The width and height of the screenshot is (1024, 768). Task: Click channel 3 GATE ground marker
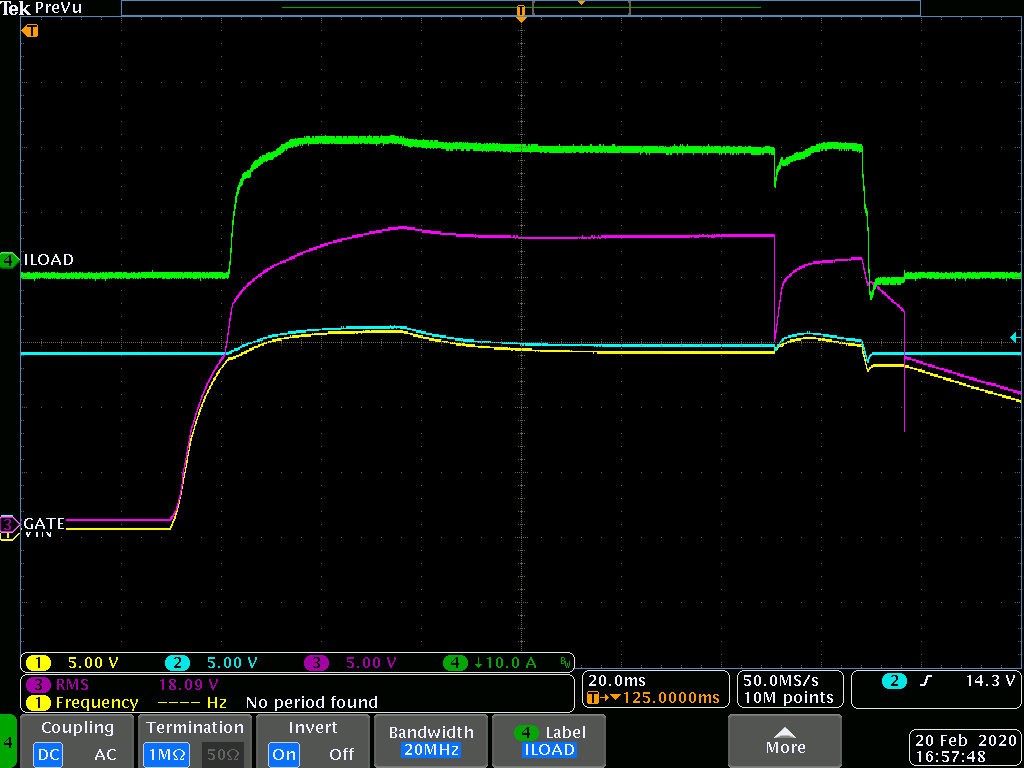[9, 523]
